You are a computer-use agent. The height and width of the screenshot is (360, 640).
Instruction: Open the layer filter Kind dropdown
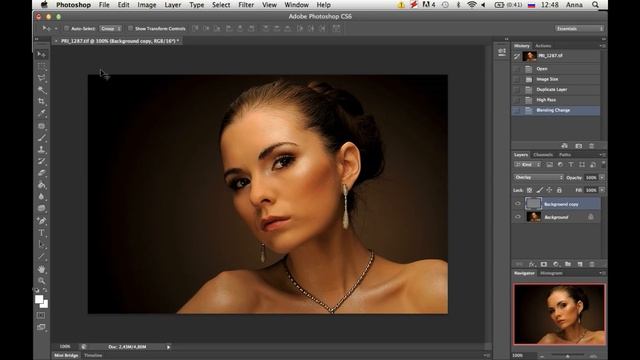[527, 164]
